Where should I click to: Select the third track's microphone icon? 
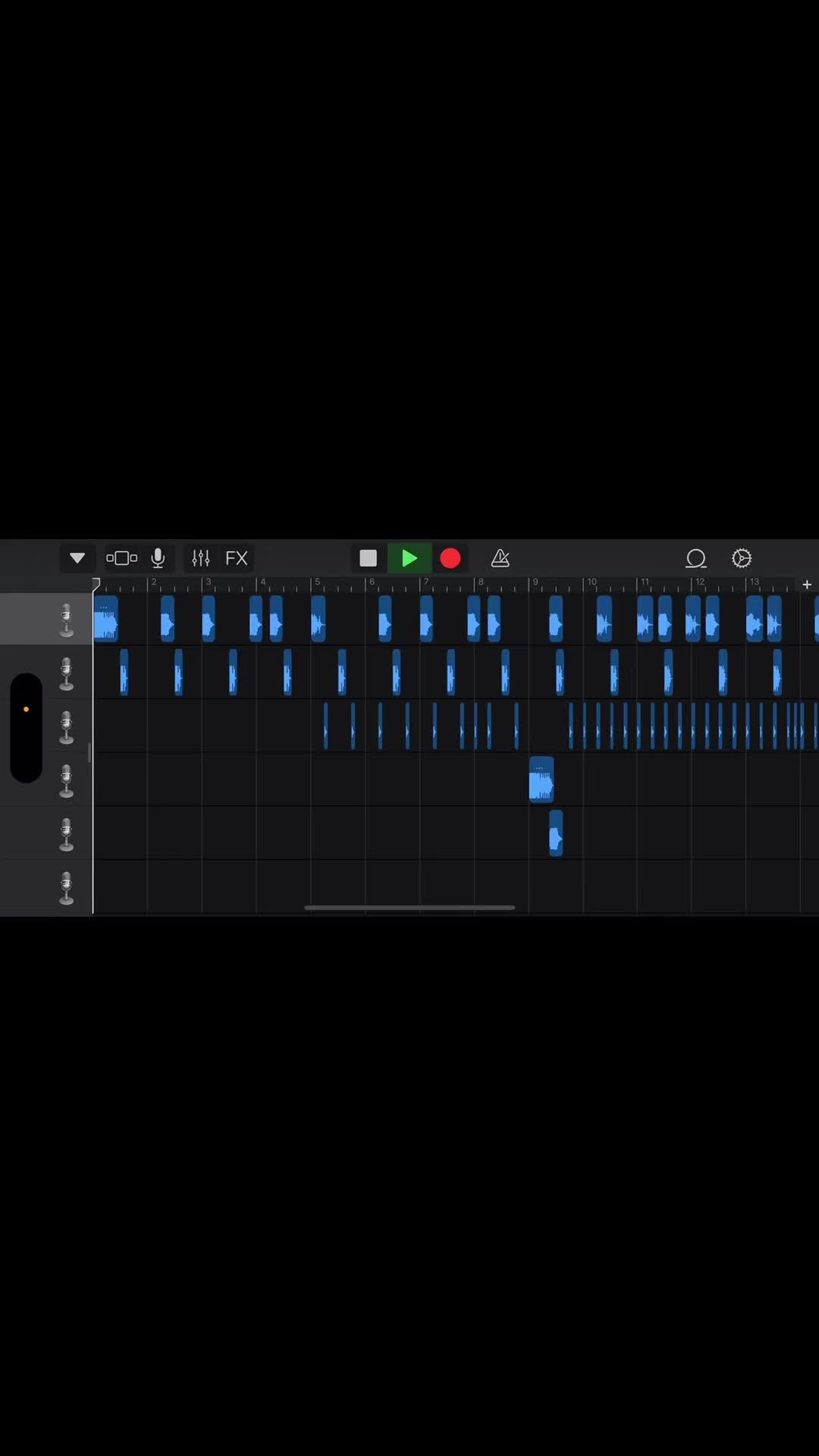[67, 727]
